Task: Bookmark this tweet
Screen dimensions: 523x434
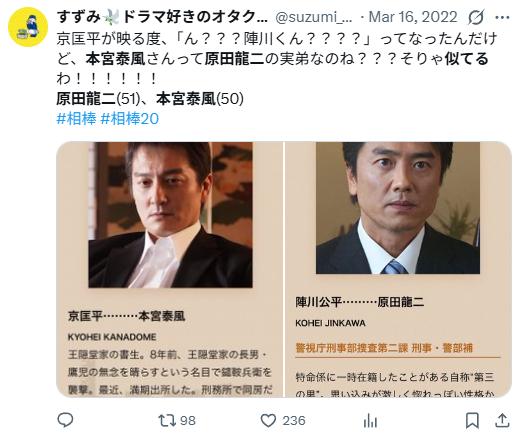Action: [472, 420]
